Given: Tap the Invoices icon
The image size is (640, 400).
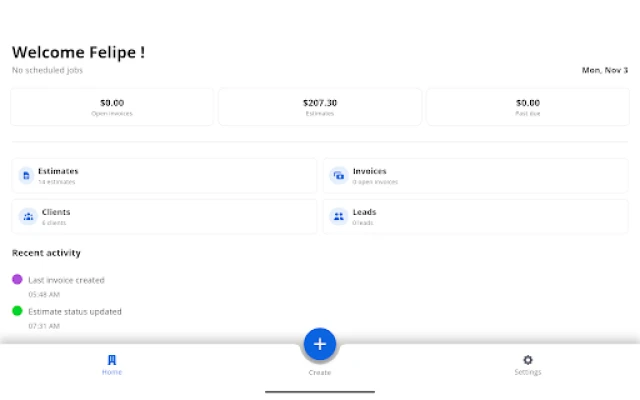Looking at the screenshot, I should pyautogui.click(x=339, y=176).
